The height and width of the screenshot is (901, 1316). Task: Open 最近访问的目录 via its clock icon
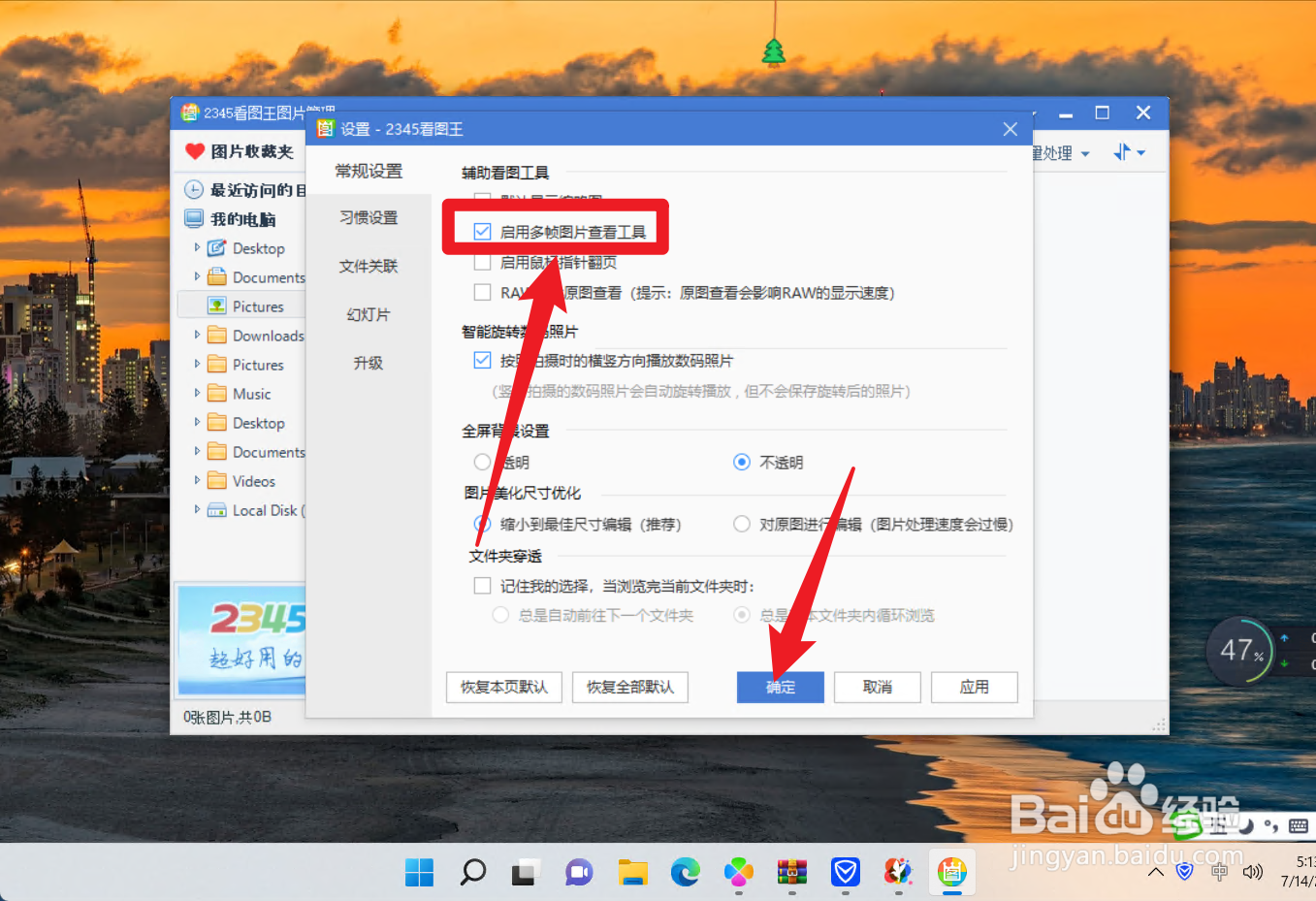[194, 190]
